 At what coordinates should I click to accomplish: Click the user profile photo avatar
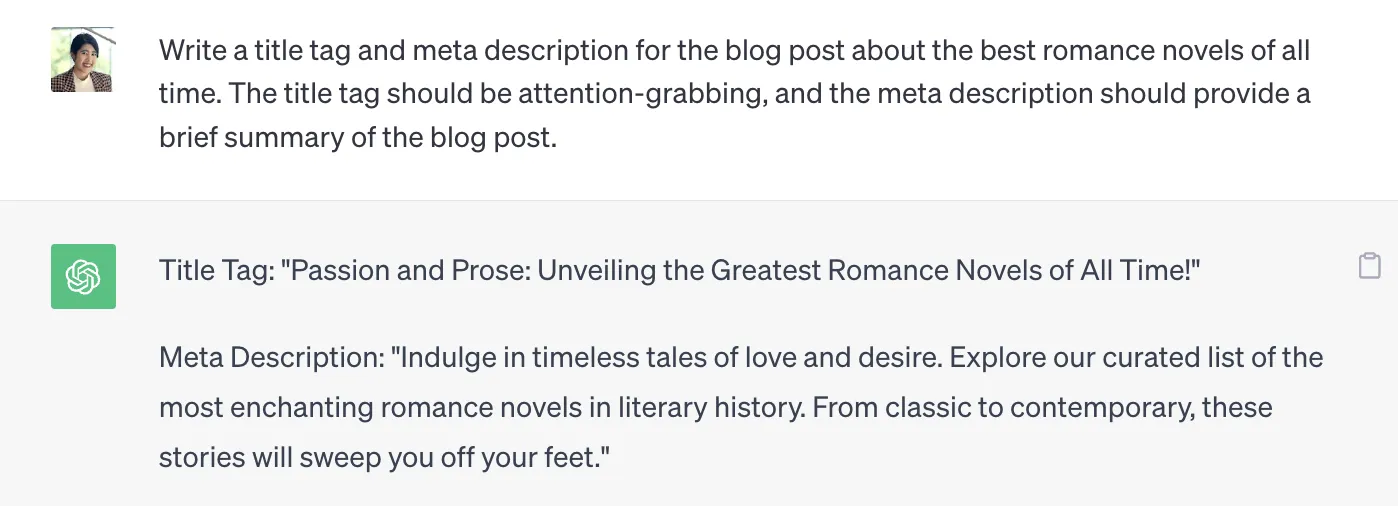(x=83, y=59)
